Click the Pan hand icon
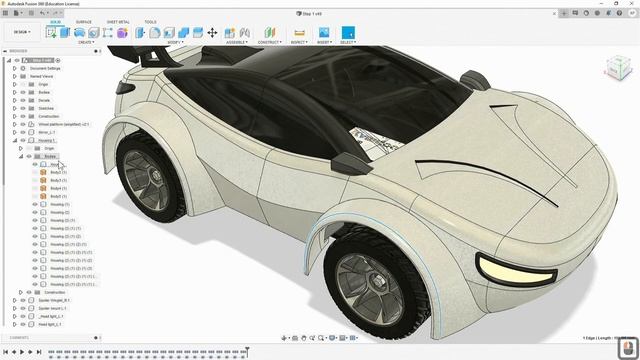The image size is (640, 360). coord(304,338)
